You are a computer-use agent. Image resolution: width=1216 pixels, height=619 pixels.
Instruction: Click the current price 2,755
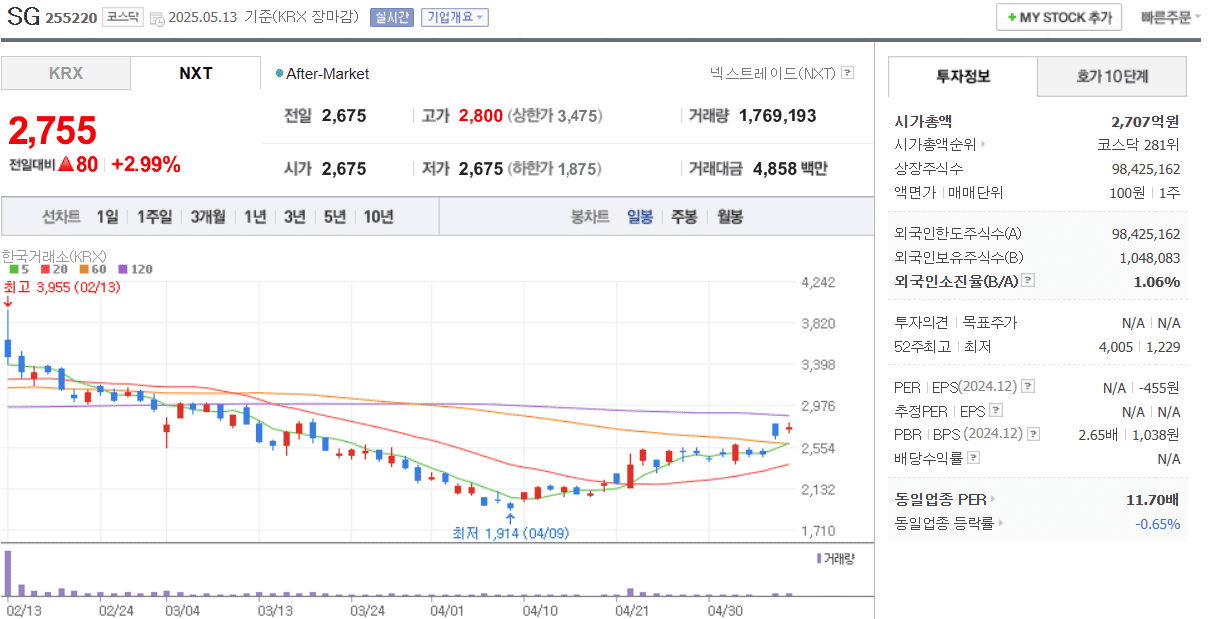[x=53, y=130]
